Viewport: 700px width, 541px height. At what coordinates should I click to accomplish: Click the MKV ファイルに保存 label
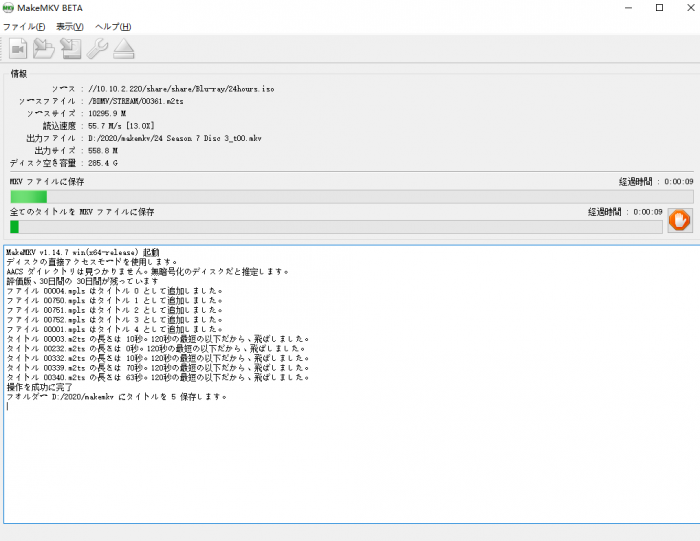[47, 182]
